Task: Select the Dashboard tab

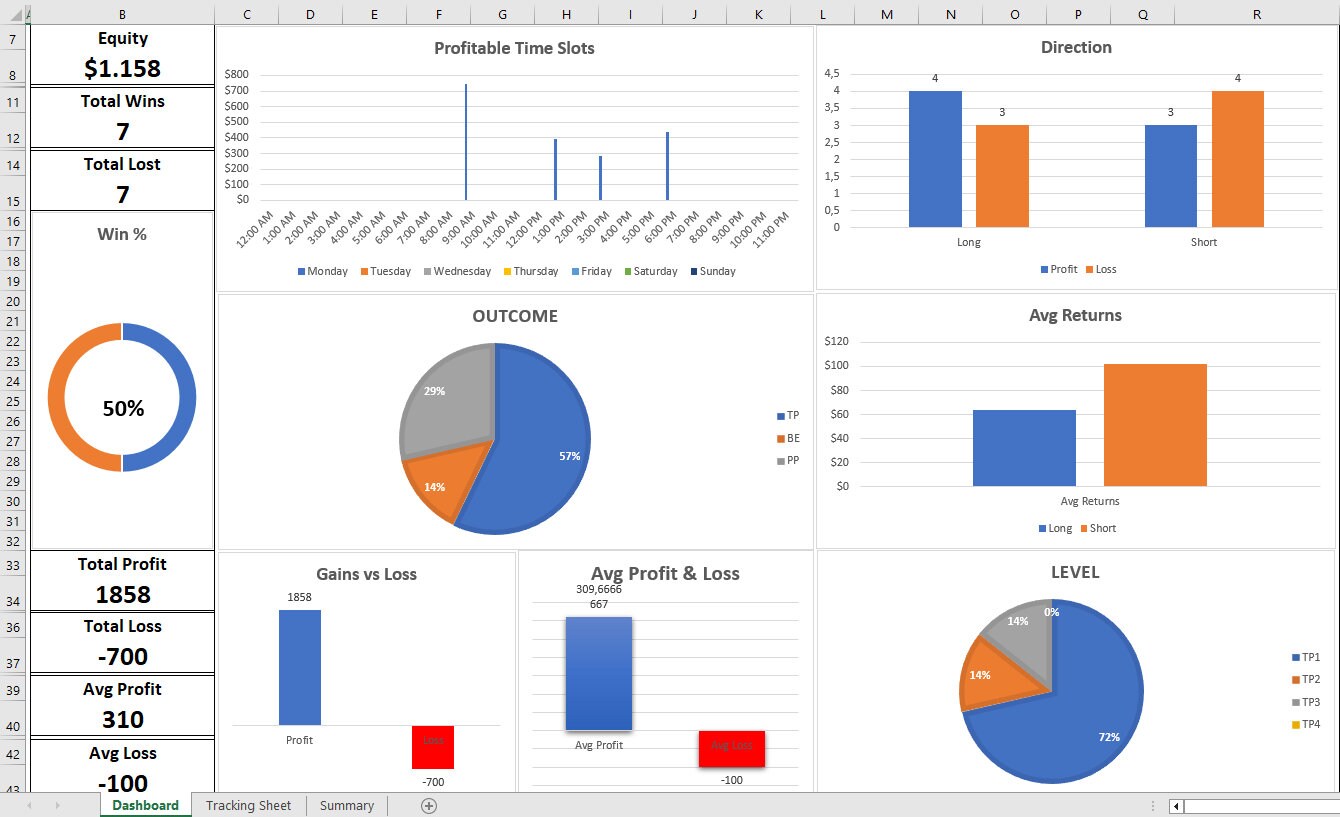Action: click(144, 805)
